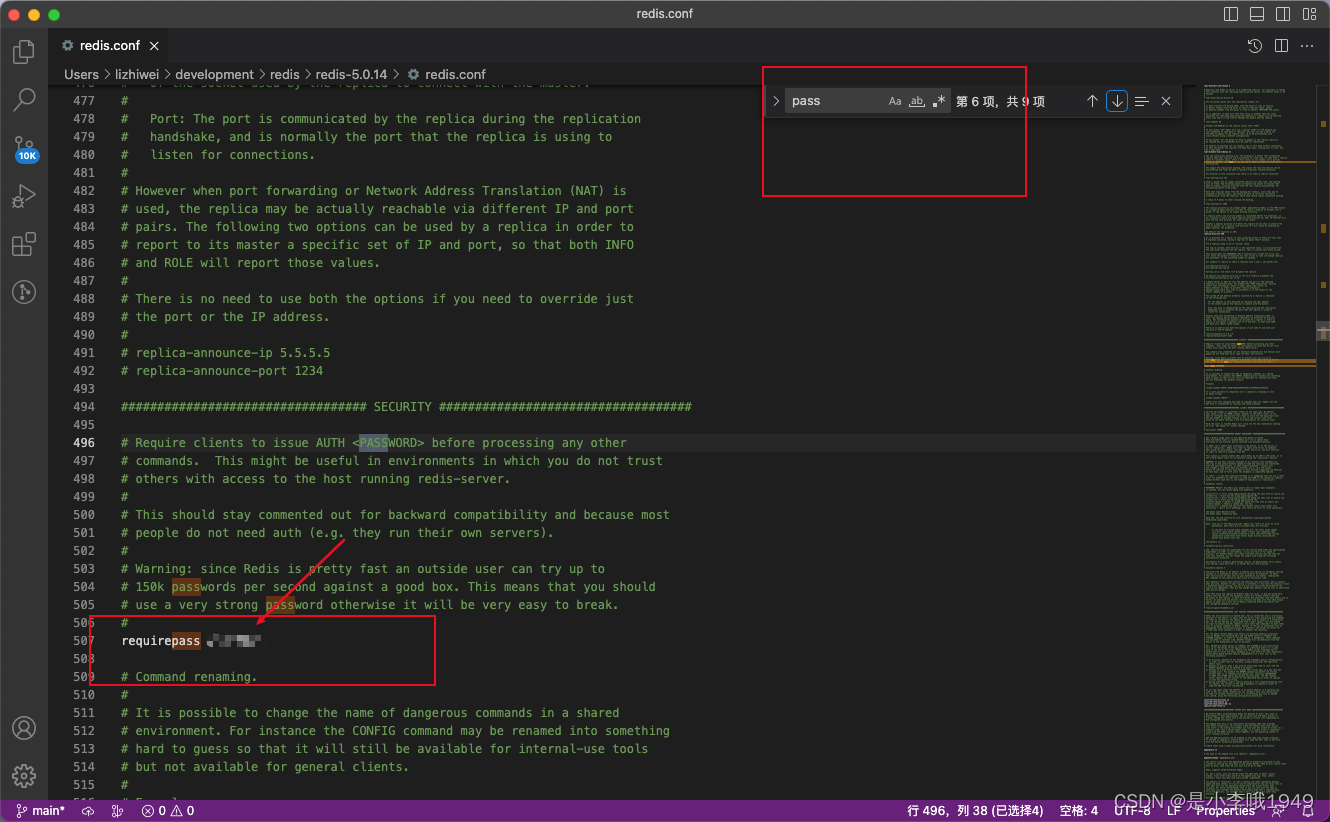Open the redis.conf breadcrumb item
1330x822 pixels.
click(446, 74)
